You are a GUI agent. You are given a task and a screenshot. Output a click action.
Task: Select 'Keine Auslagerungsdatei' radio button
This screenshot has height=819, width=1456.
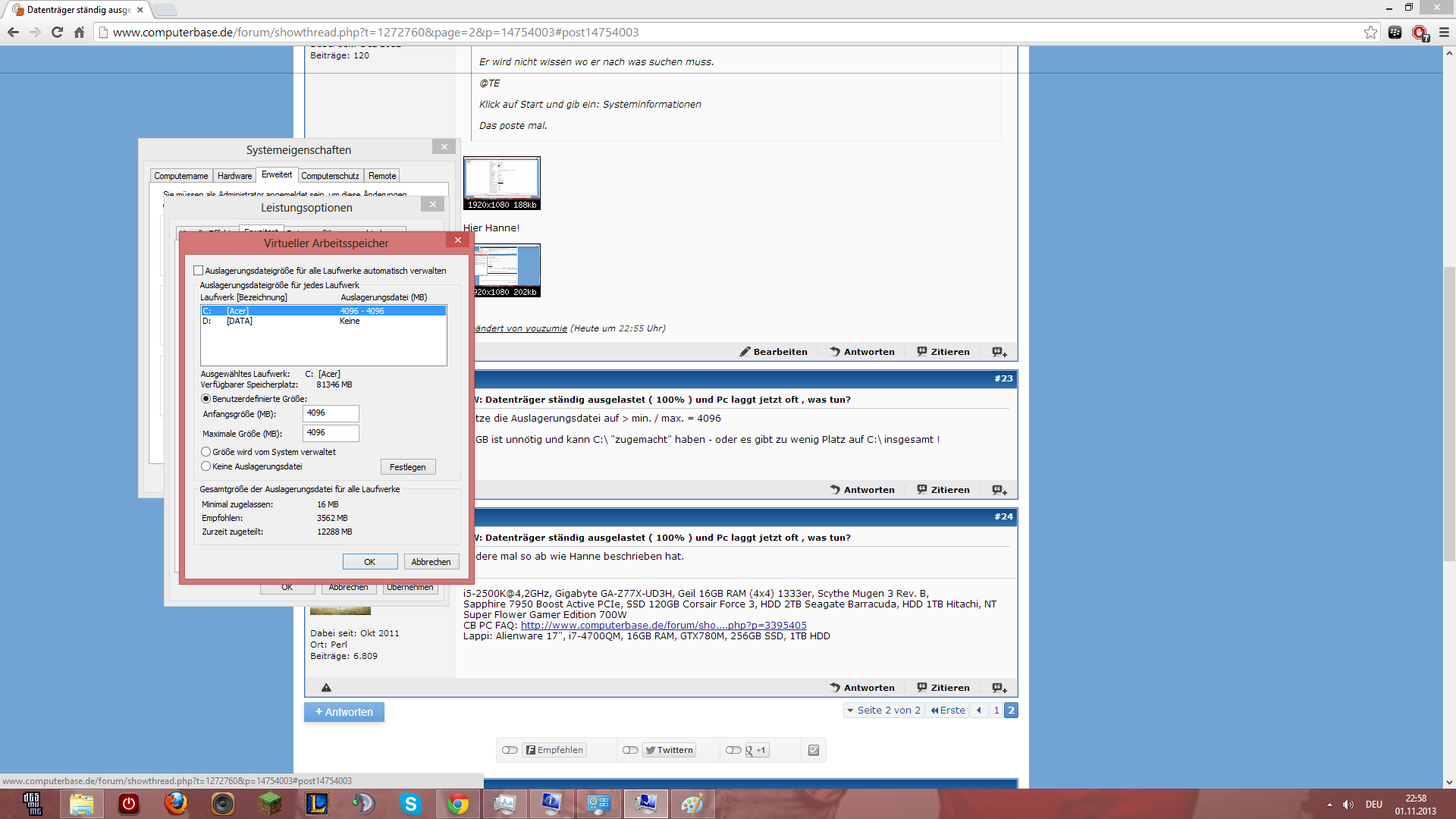pyautogui.click(x=206, y=466)
